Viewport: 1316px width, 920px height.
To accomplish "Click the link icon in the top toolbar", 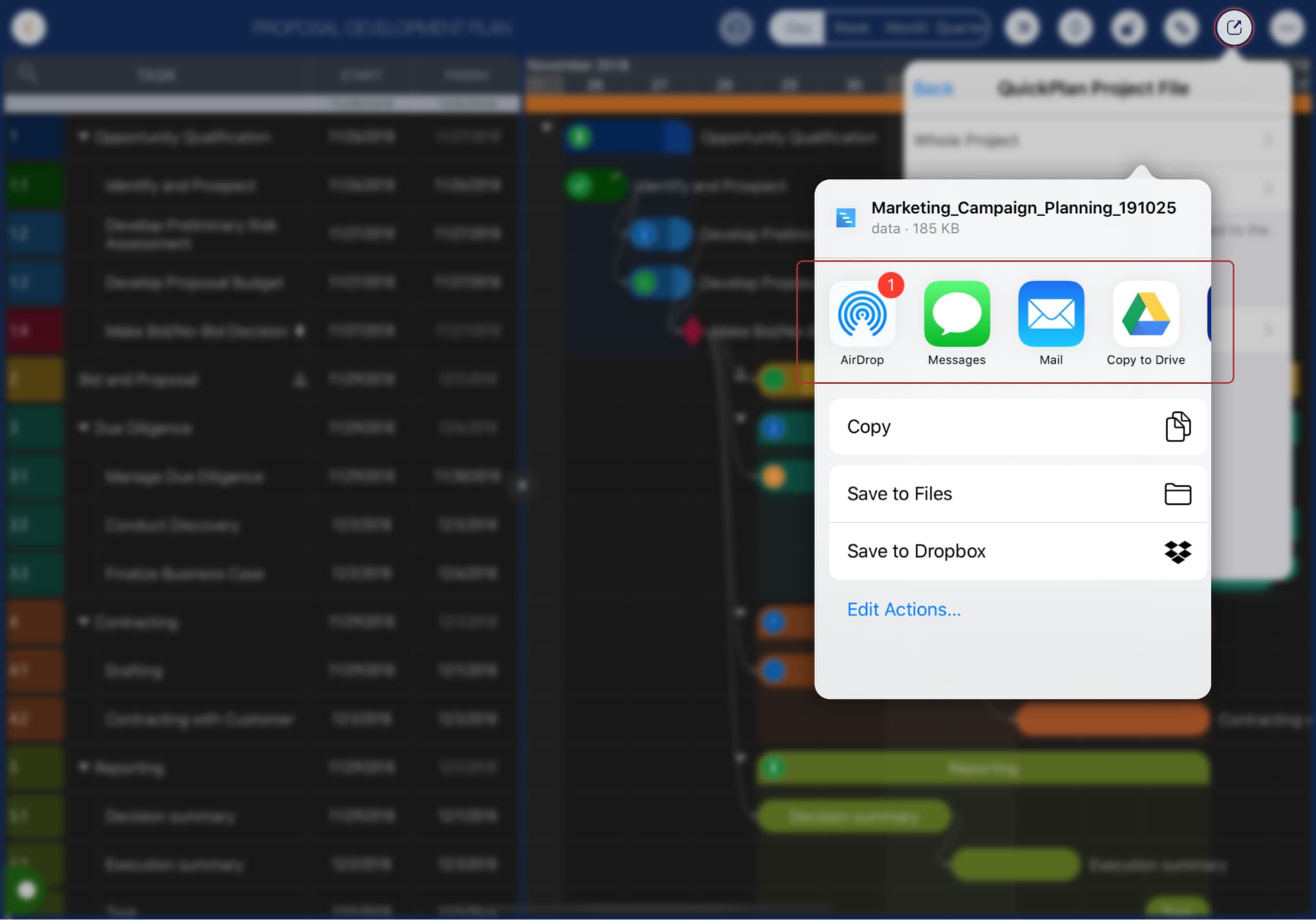I will [x=1181, y=28].
